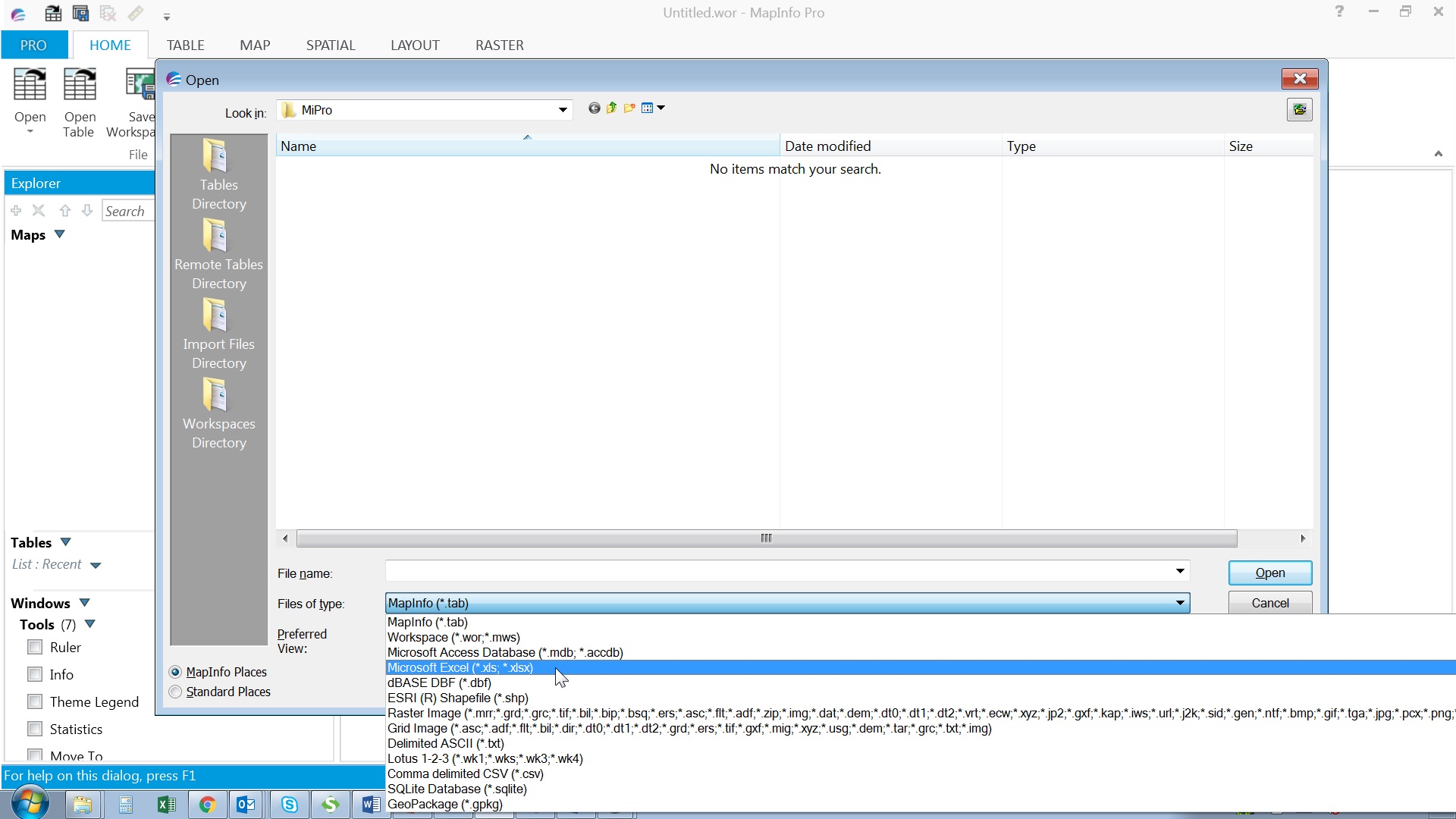Image resolution: width=1456 pixels, height=819 pixels.
Task: Open the Import Files Directory shortcut
Action: [x=218, y=331]
